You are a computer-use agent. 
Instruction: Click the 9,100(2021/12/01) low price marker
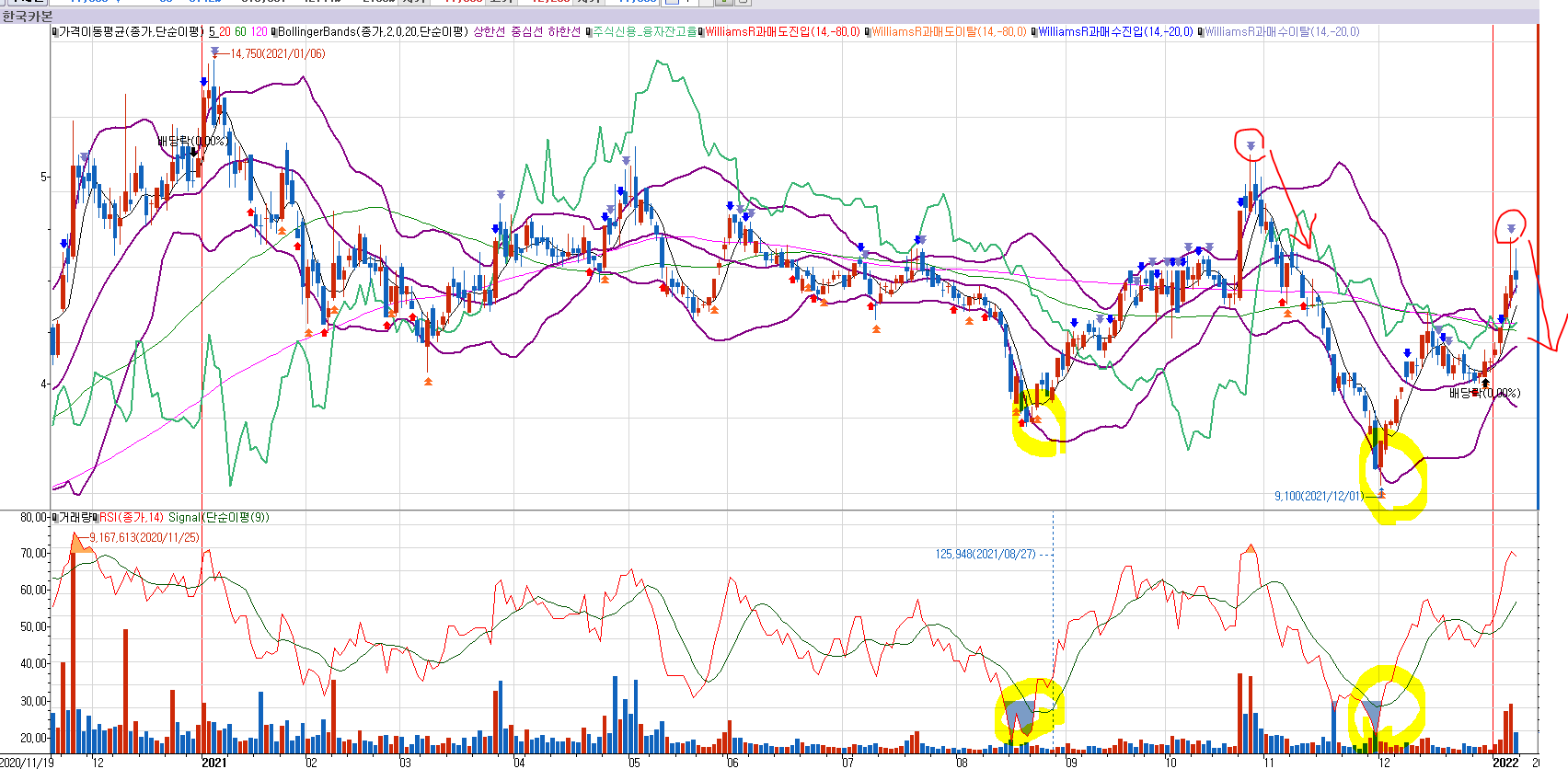tap(1318, 496)
